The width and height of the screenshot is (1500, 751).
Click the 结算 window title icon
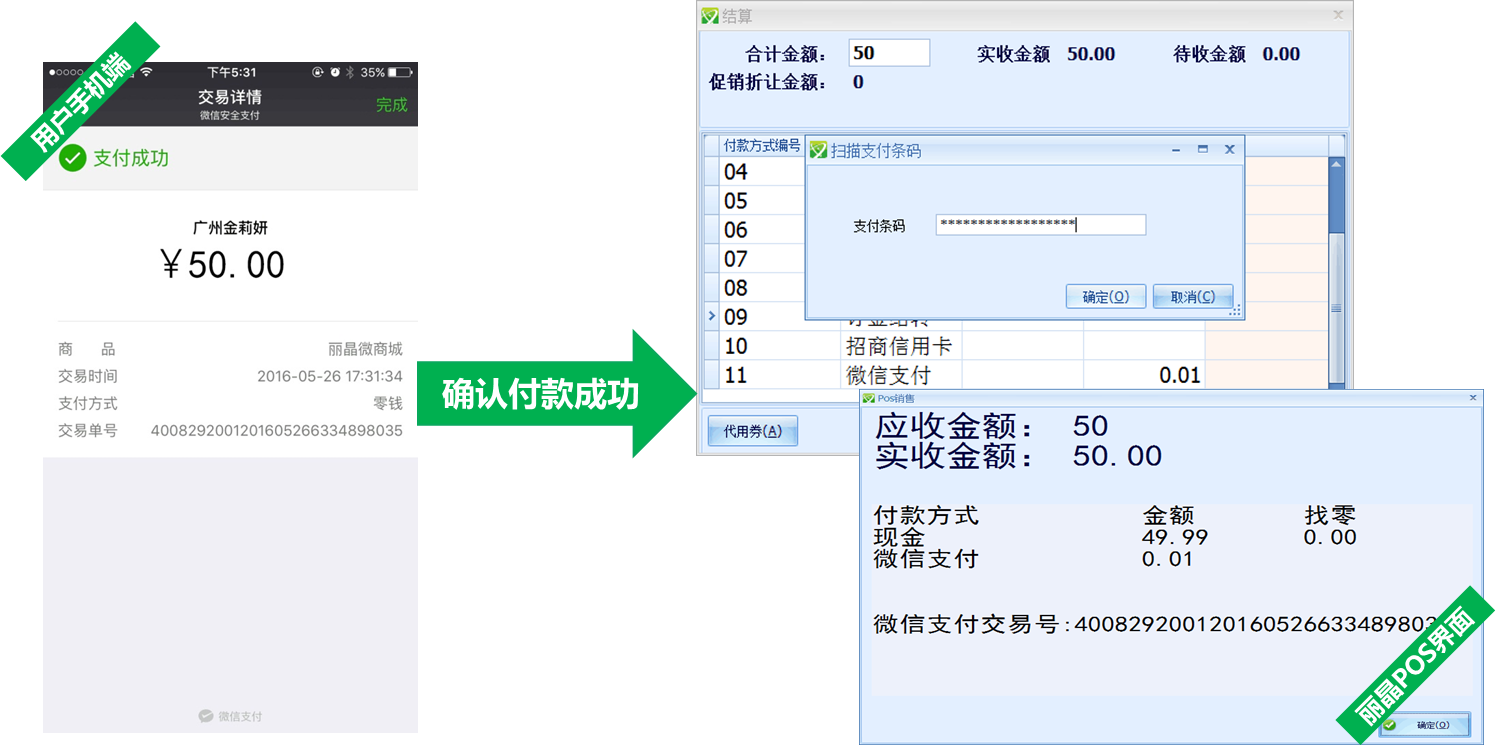[710, 15]
